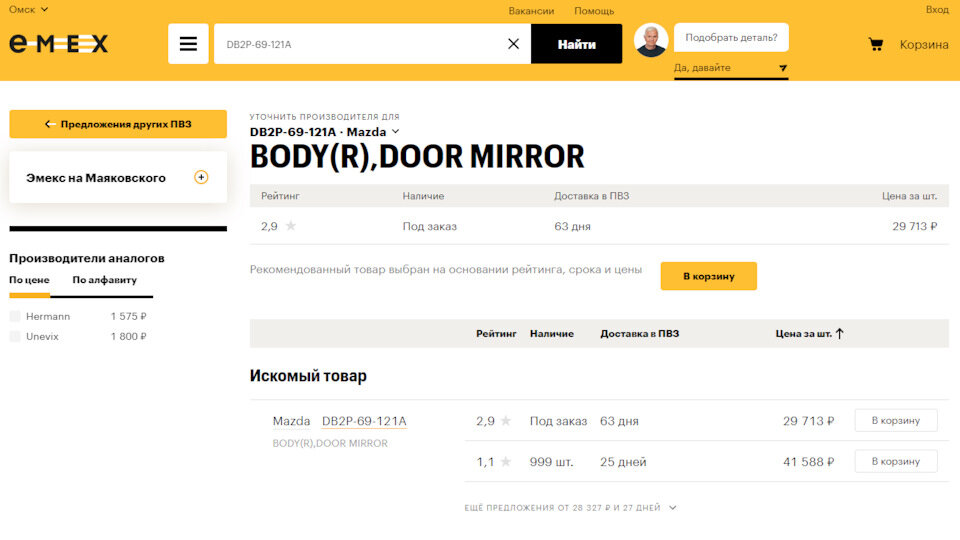
Task: Open the Да, давайте dropdown
Action: 731,68
